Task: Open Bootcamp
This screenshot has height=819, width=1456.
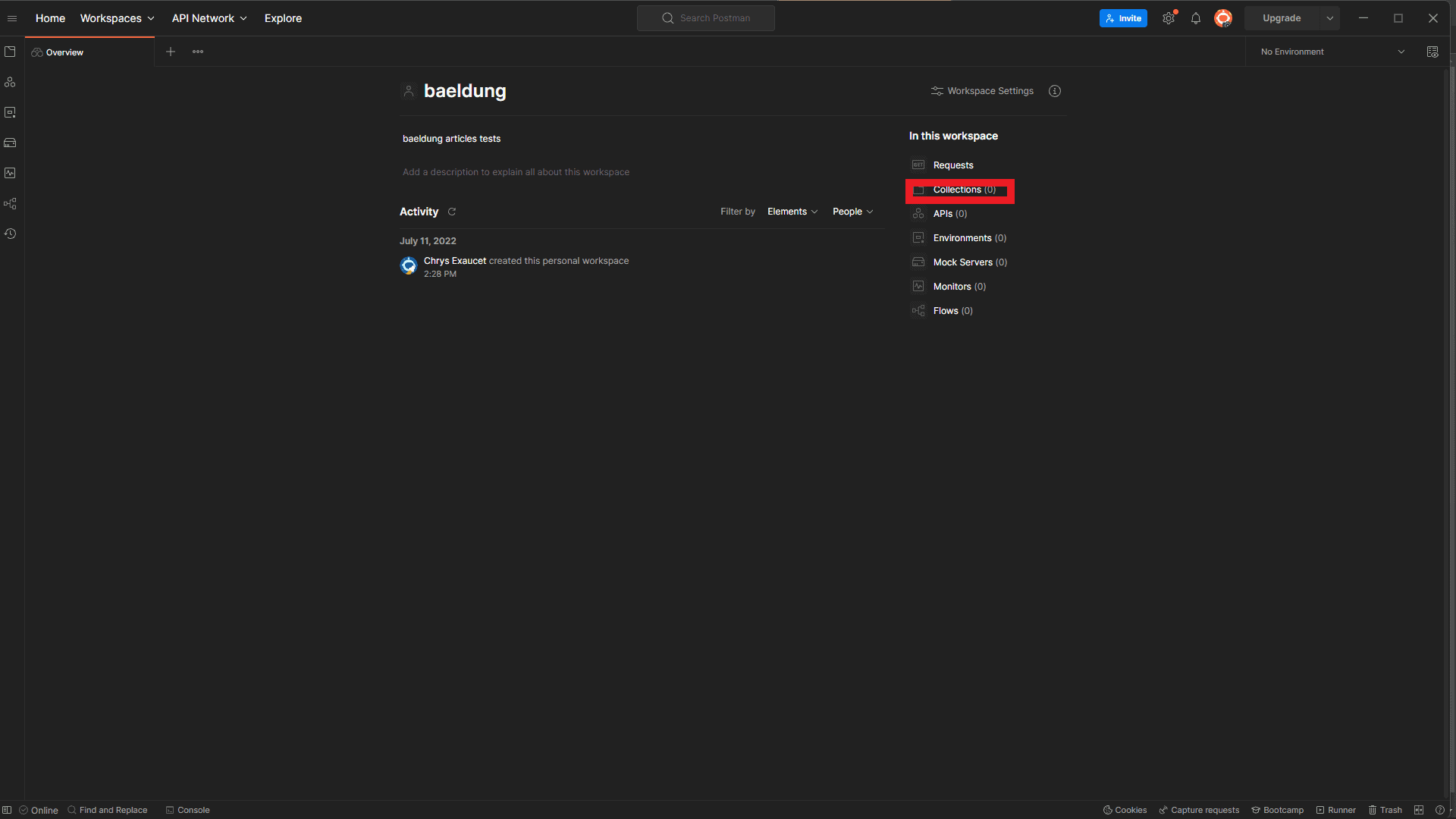Action: [1277, 810]
